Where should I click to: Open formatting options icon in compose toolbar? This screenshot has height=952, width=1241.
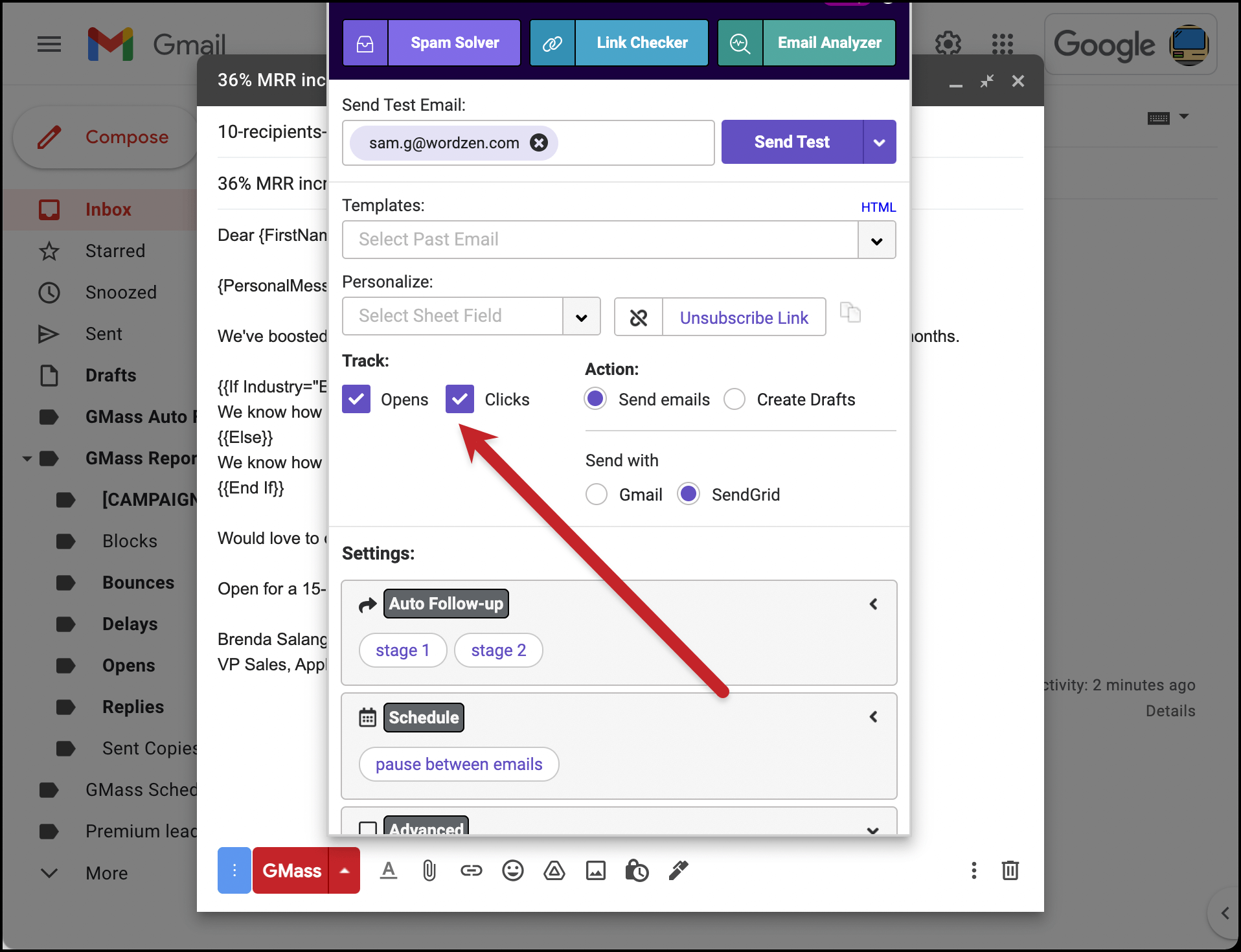click(389, 870)
